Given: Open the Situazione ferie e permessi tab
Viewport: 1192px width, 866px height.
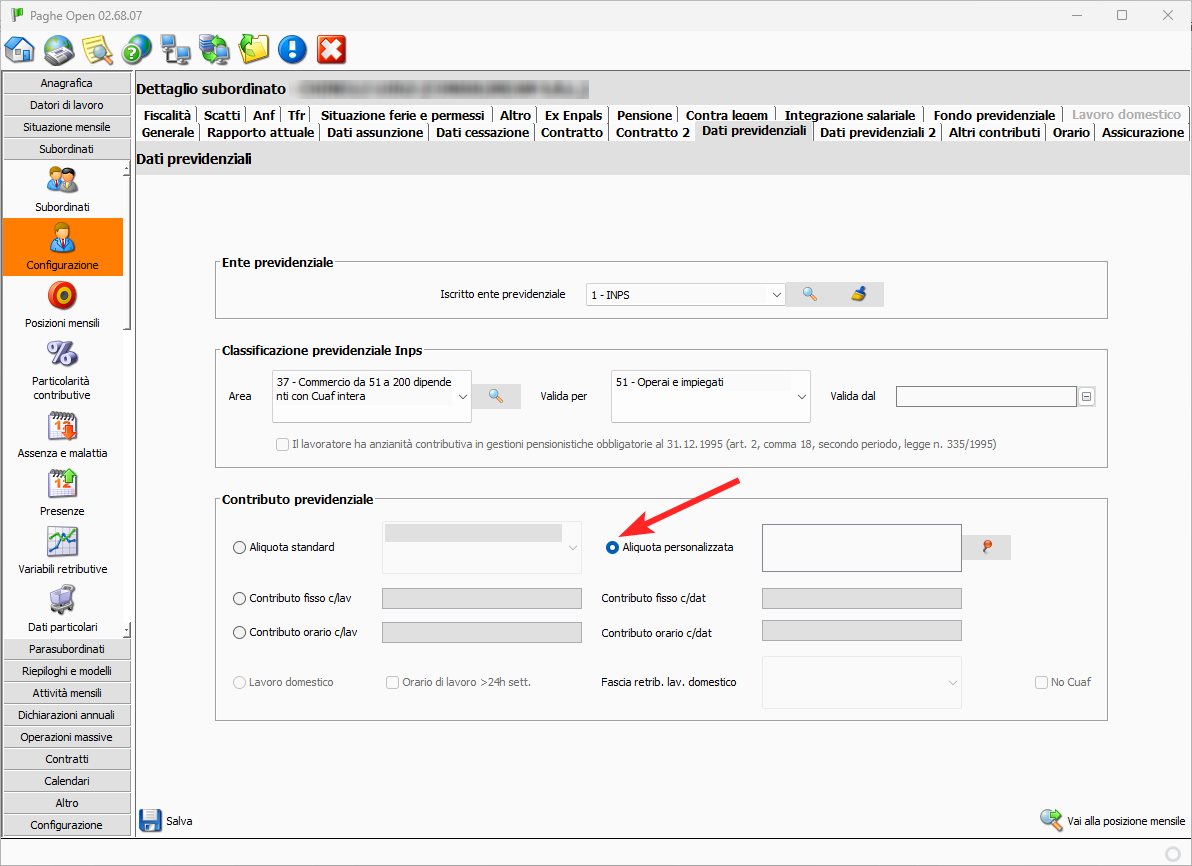Looking at the screenshot, I should tap(402, 115).
